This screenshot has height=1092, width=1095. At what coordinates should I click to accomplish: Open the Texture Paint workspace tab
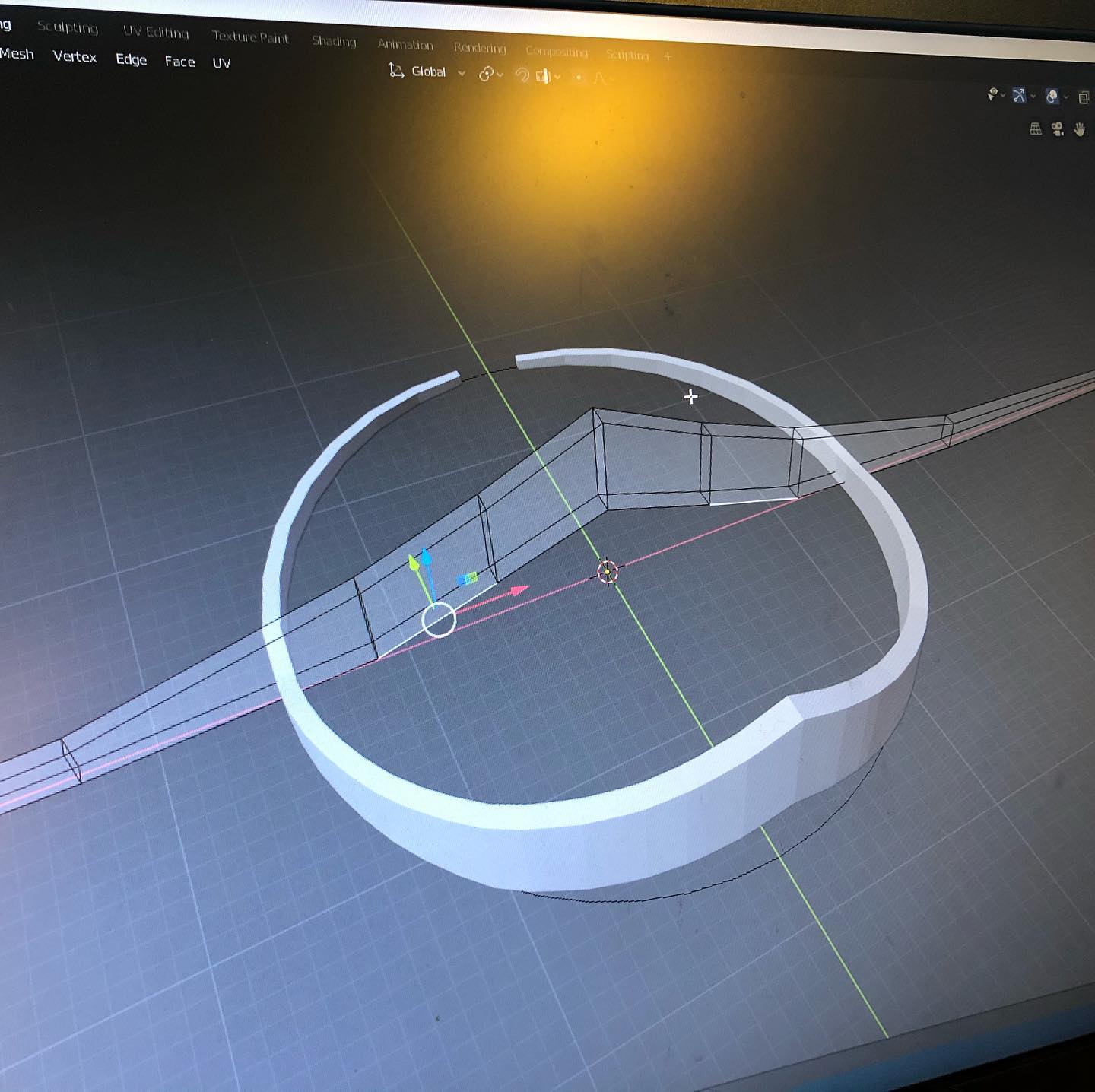(x=250, y=37)
